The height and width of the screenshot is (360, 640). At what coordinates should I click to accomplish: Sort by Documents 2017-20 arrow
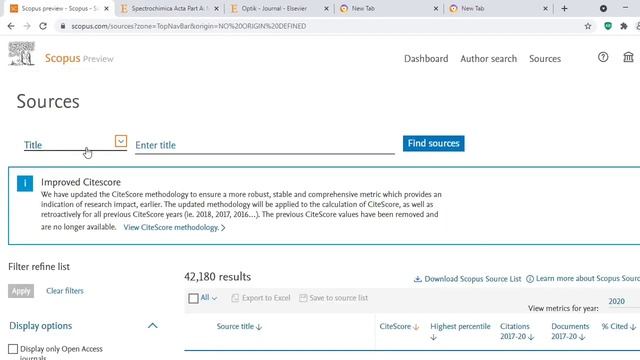pyautogui.click(x=582, y=337)
